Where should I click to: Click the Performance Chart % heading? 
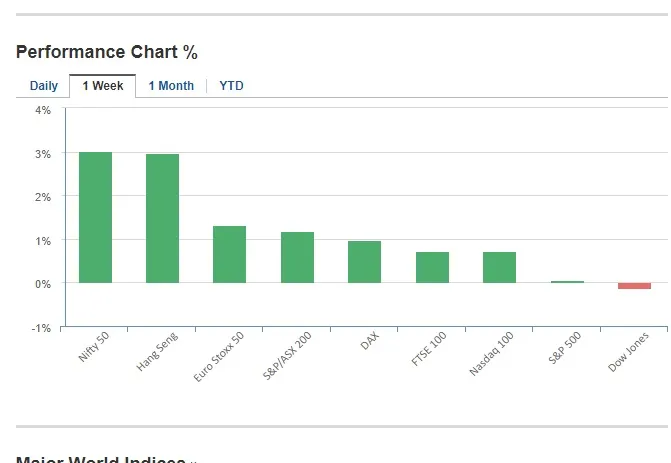[107, 52]
